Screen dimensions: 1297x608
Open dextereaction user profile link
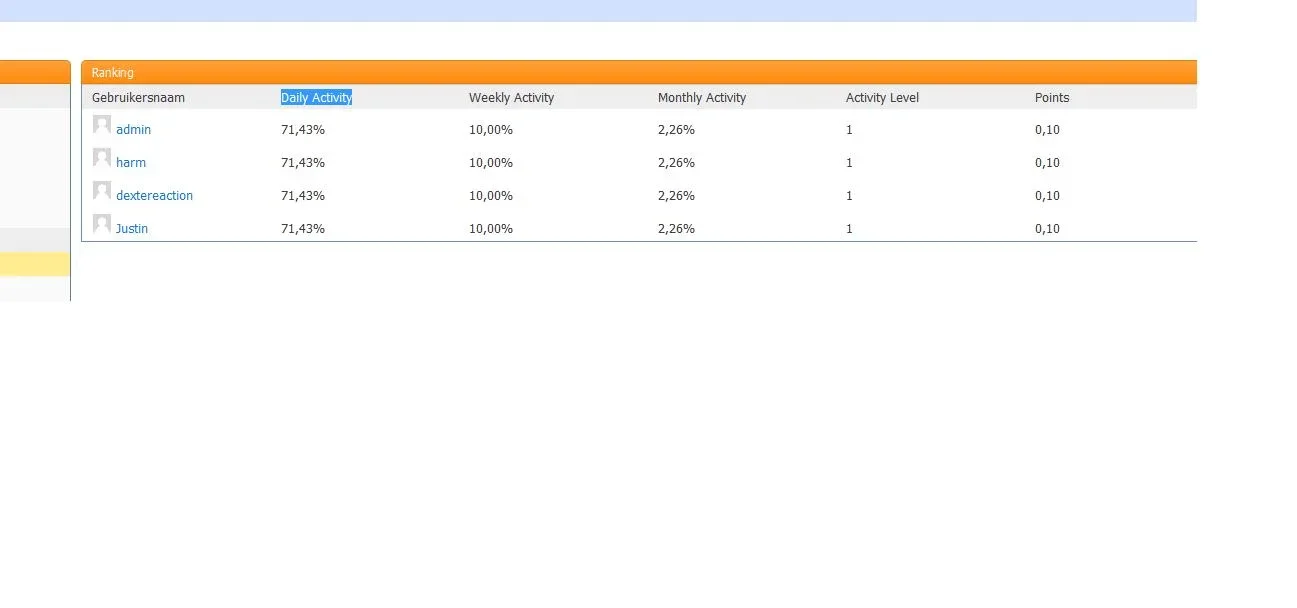tap(154, 196)
